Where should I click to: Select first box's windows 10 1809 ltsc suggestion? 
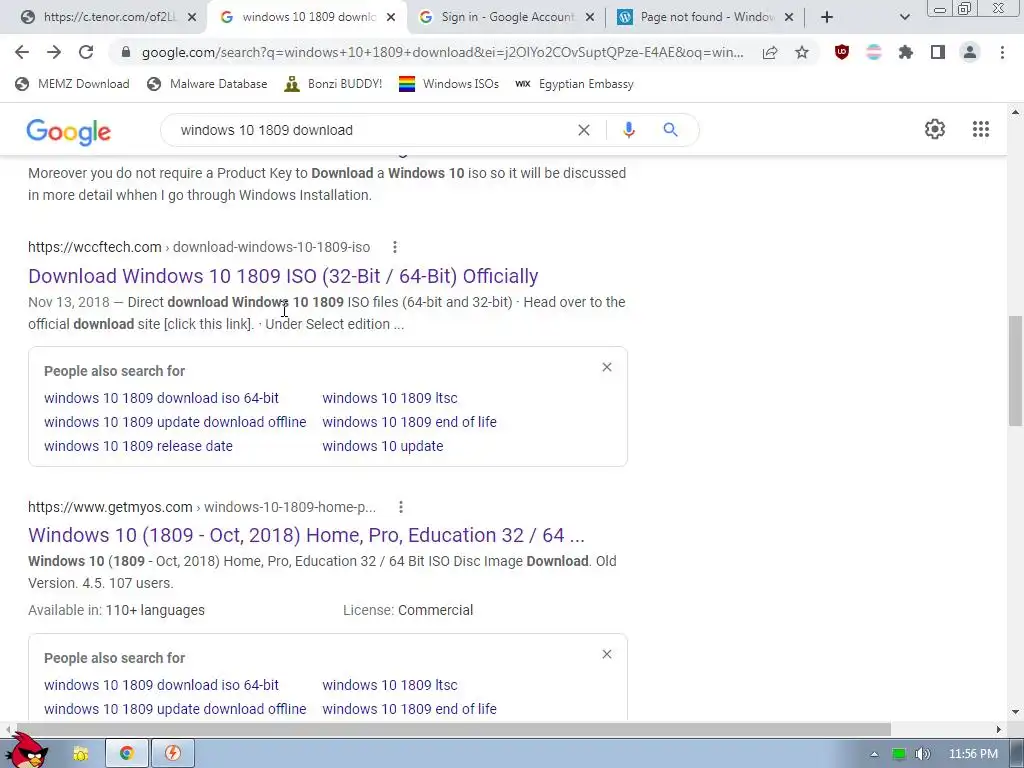(390, 398)
